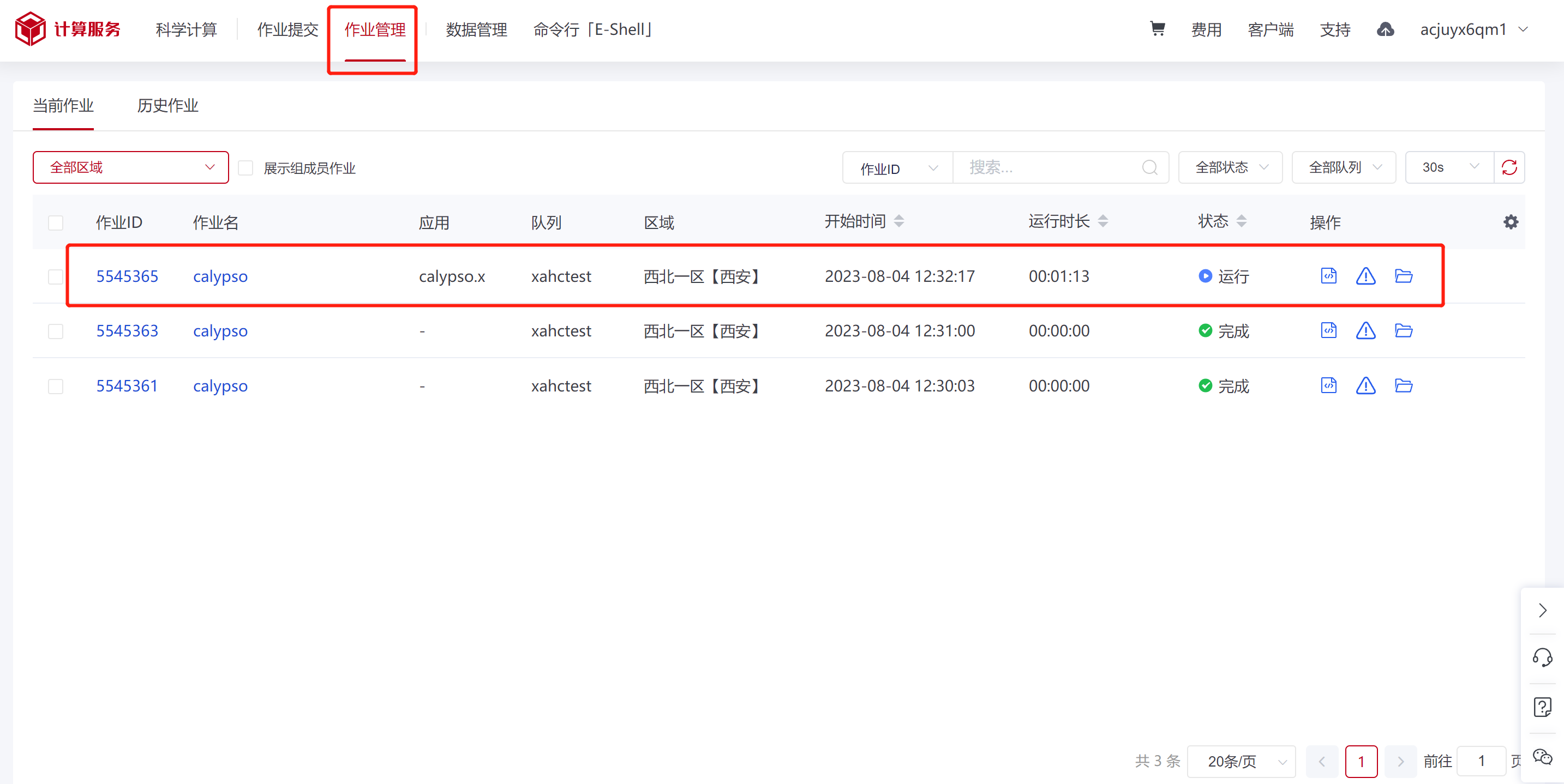The image size is (1564, 784).
Task: Open the 20条/页 page size dropdown
Action: pos(1241,761)
